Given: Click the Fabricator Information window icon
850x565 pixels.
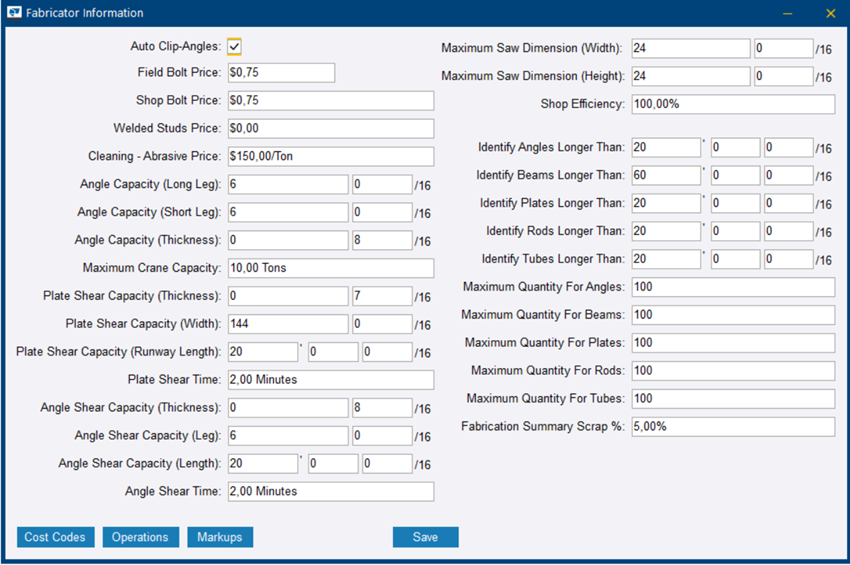Looking at the screenshot, I should (15, 13).
